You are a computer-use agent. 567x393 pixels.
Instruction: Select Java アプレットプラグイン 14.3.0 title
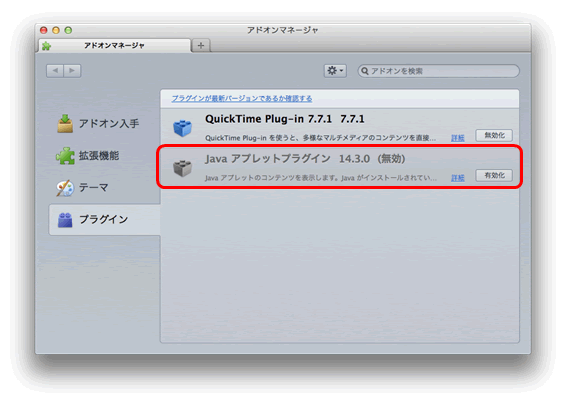(x=305, y=159)
